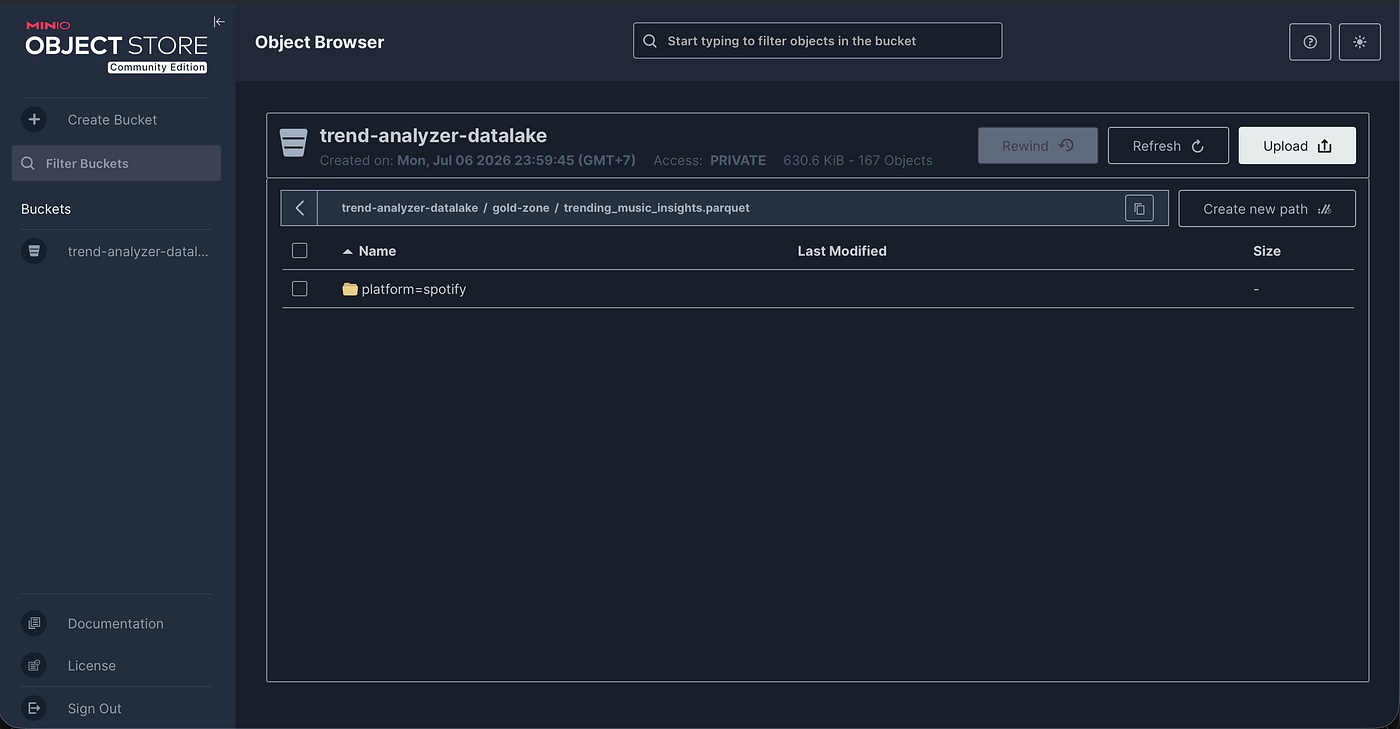Navigate to gold-zone breadcrumb

click(x=521, y=208)
